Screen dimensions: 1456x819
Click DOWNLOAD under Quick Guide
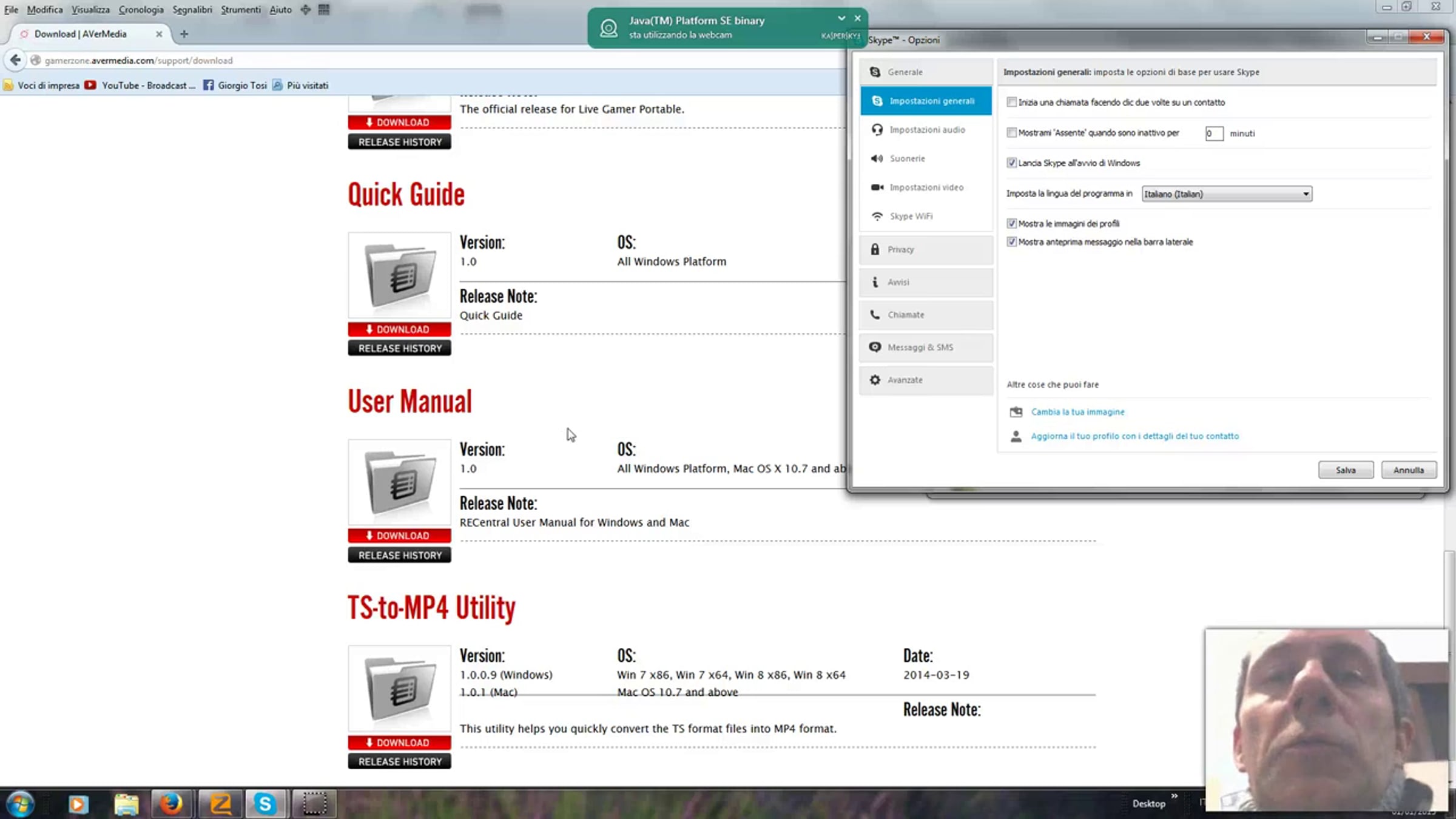coord(399,329)
